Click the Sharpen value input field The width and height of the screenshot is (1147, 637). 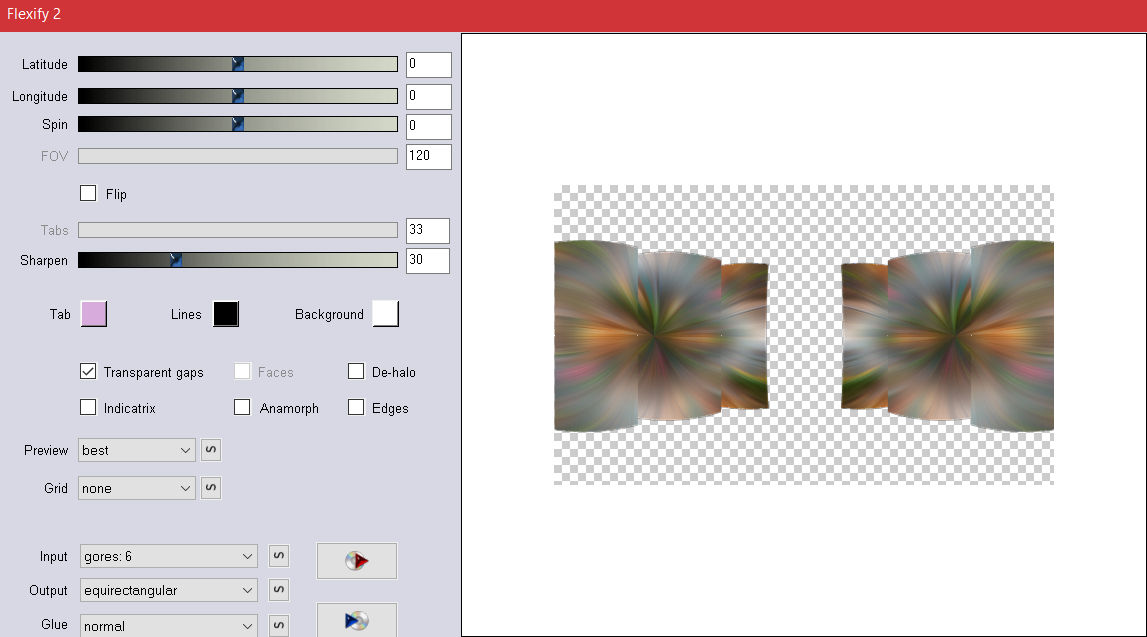point(428,260)
